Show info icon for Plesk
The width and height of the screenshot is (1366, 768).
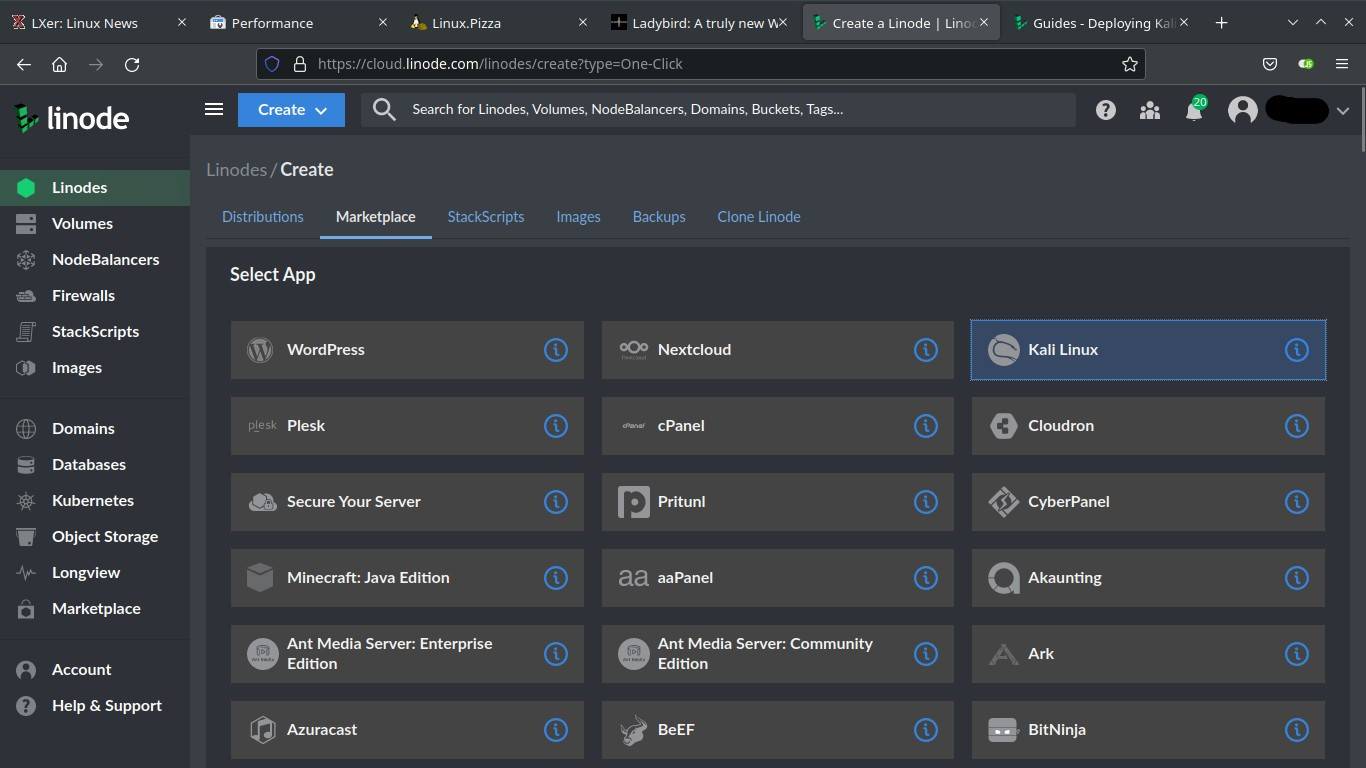click(x=556, y=426)
